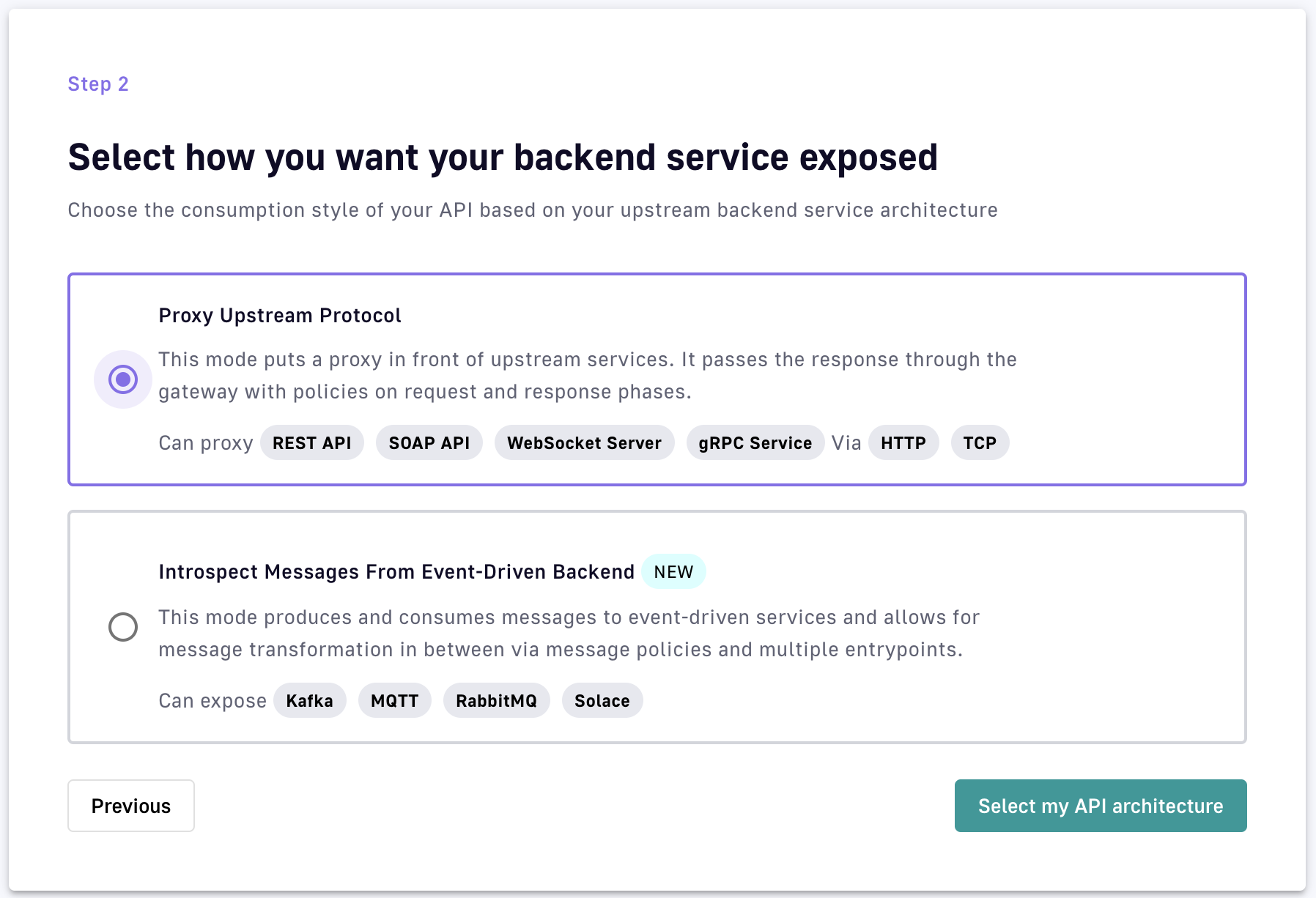Click the Solace tag

[602, 701]
